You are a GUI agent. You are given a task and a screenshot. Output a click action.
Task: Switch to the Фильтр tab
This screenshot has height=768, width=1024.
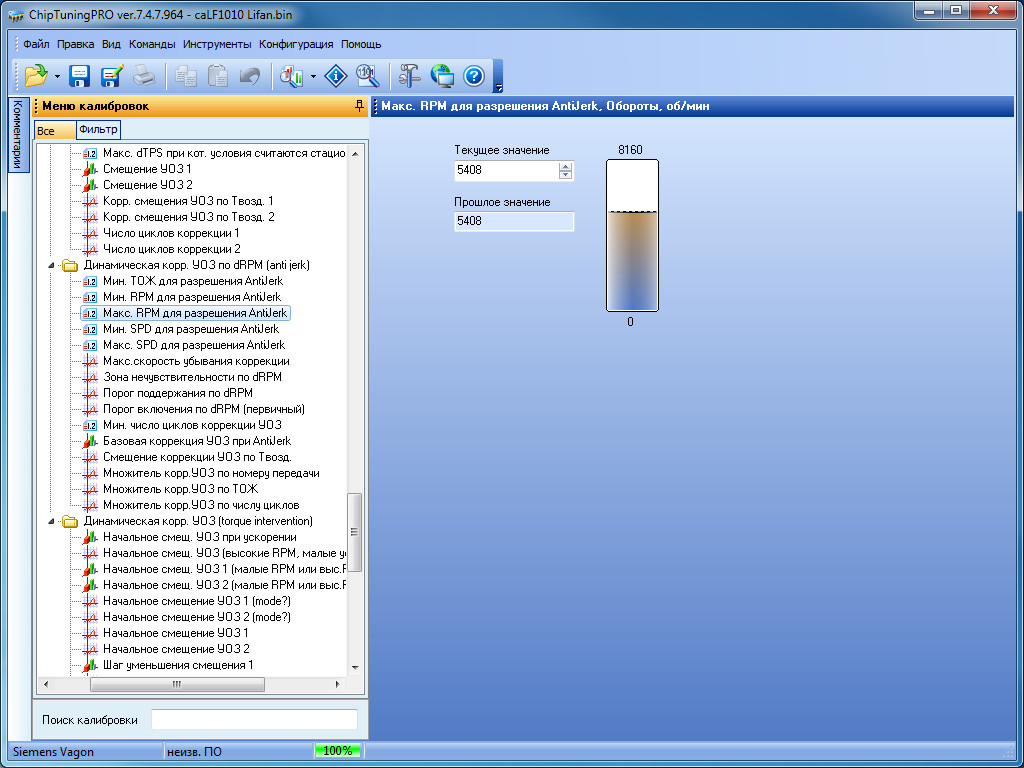pyautogui.click(x=98, y=130)
